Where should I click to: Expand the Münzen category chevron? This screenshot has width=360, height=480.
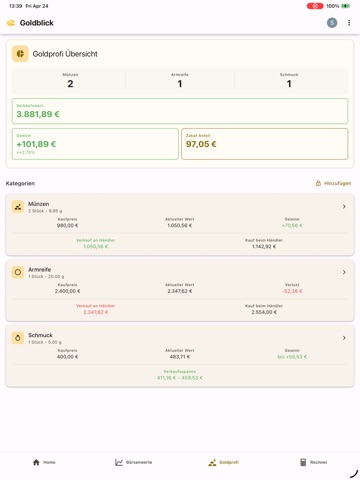(x=344, y=207)
